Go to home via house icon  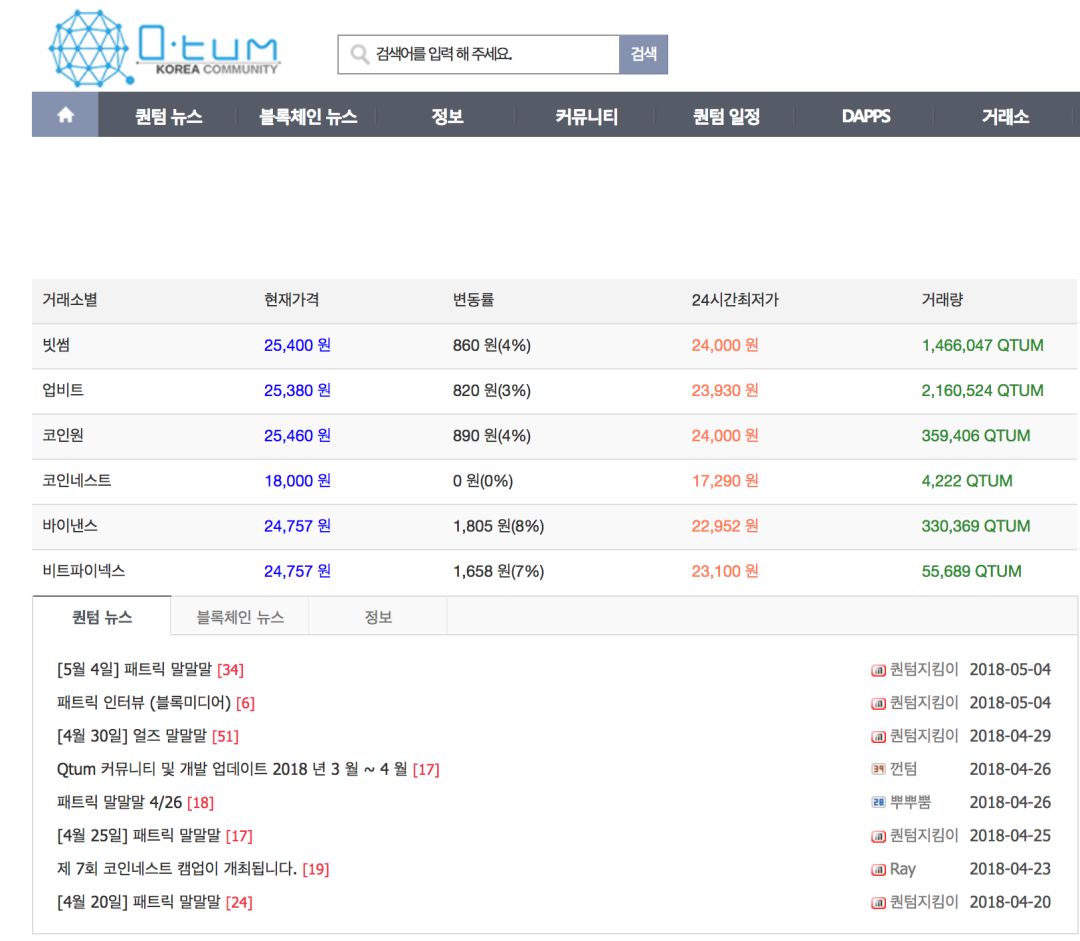point(65,115)
